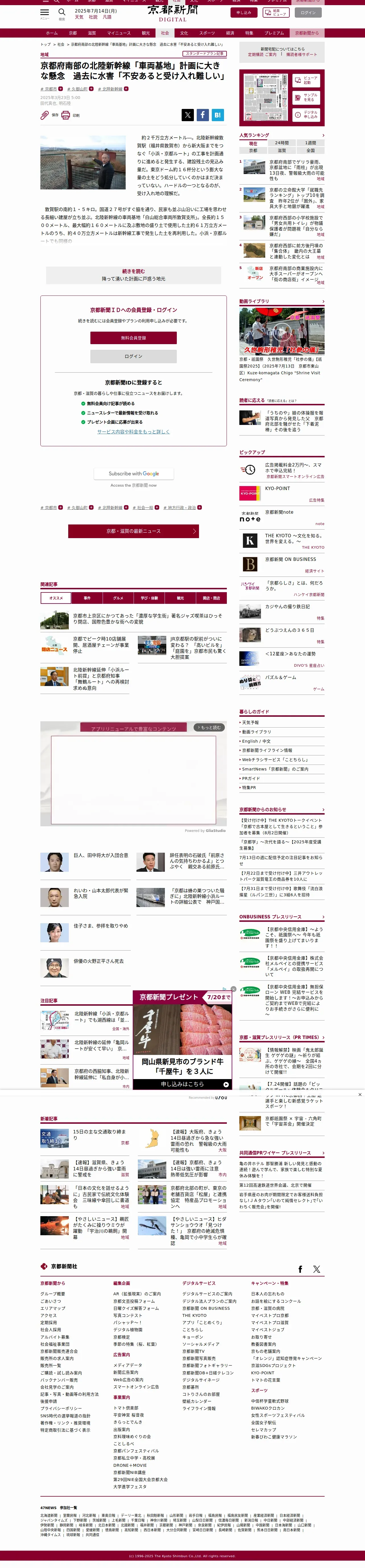Expand 共同通信PRワイヤー プレスリリース chevron

[323, 1153]
